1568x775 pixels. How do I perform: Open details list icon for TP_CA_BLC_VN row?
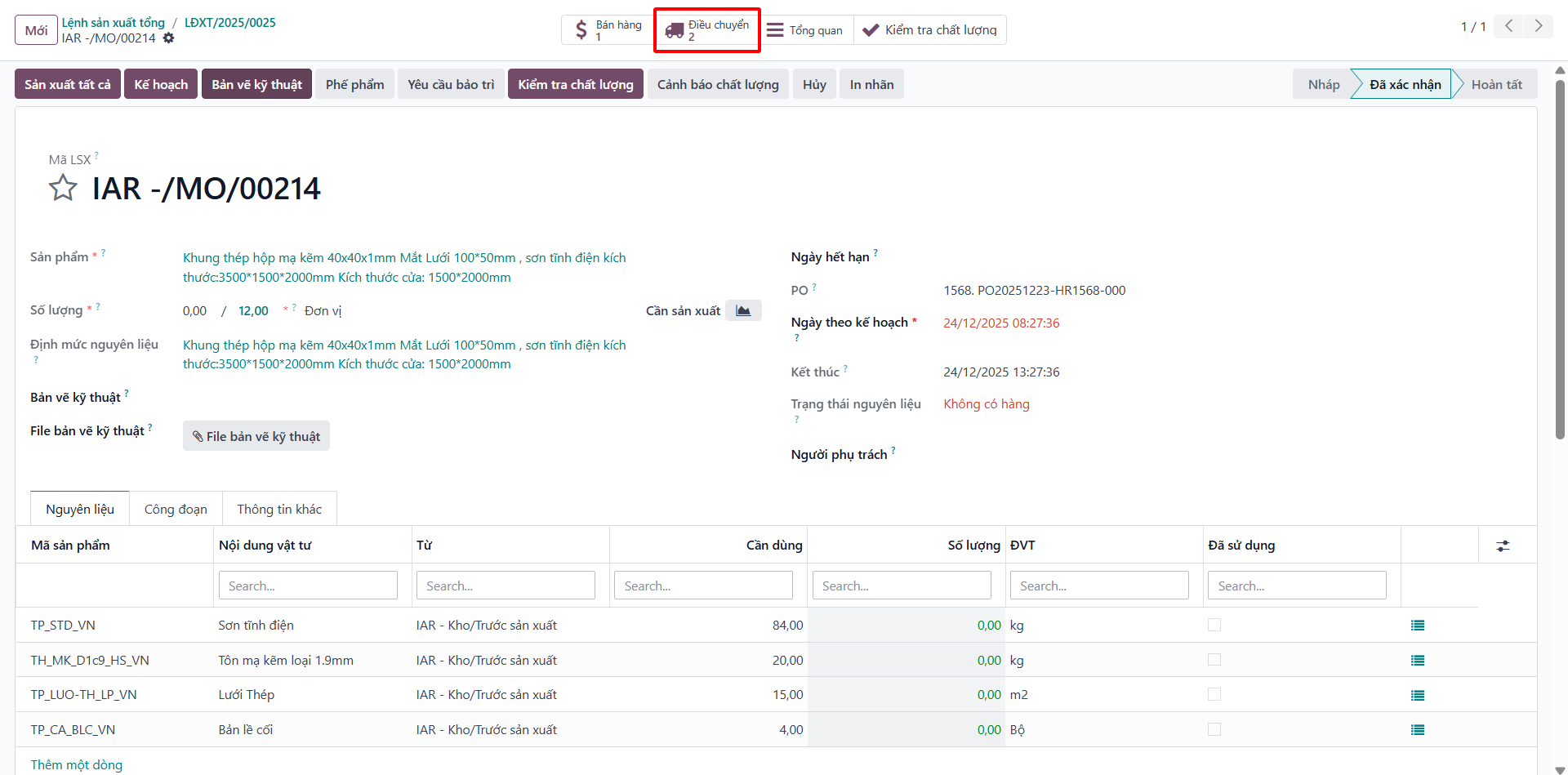[1418, 730]
